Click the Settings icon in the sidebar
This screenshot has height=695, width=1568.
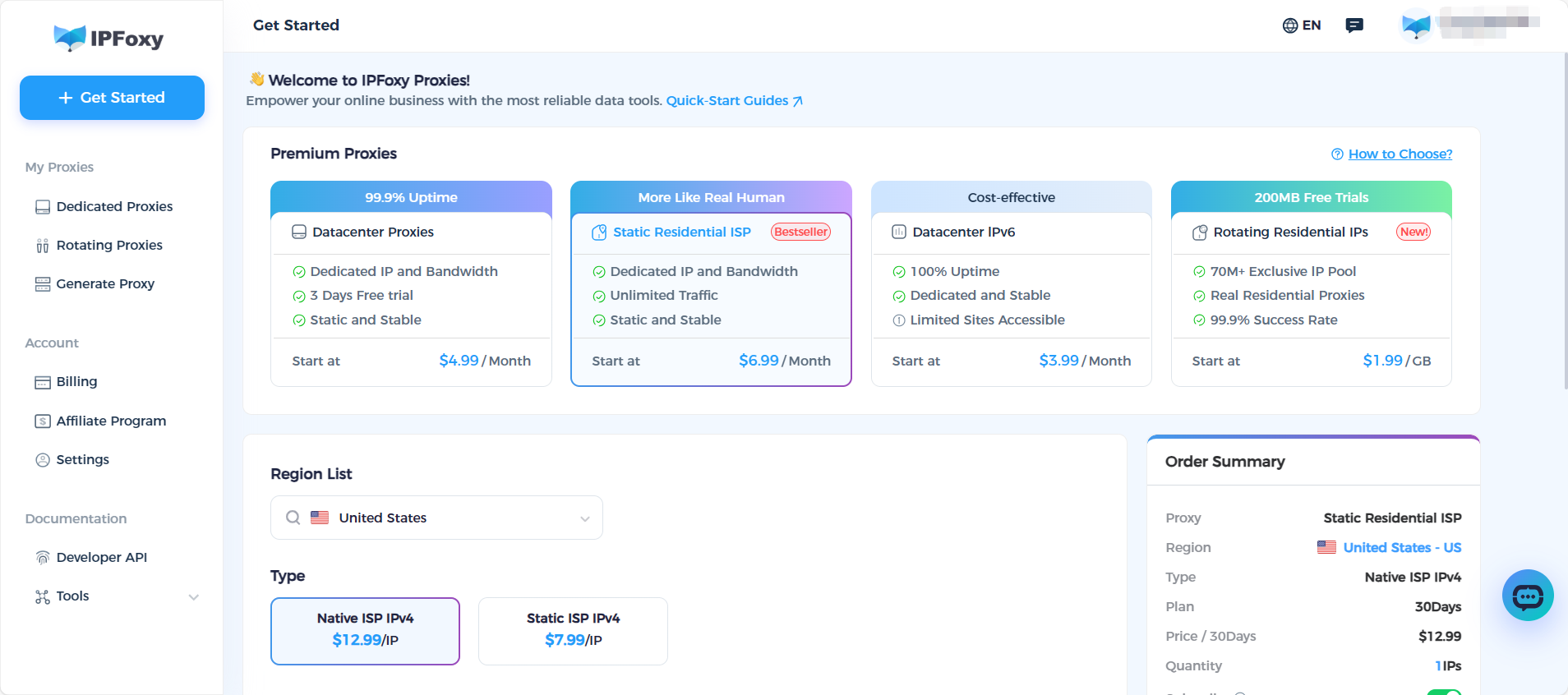(43, 460)
